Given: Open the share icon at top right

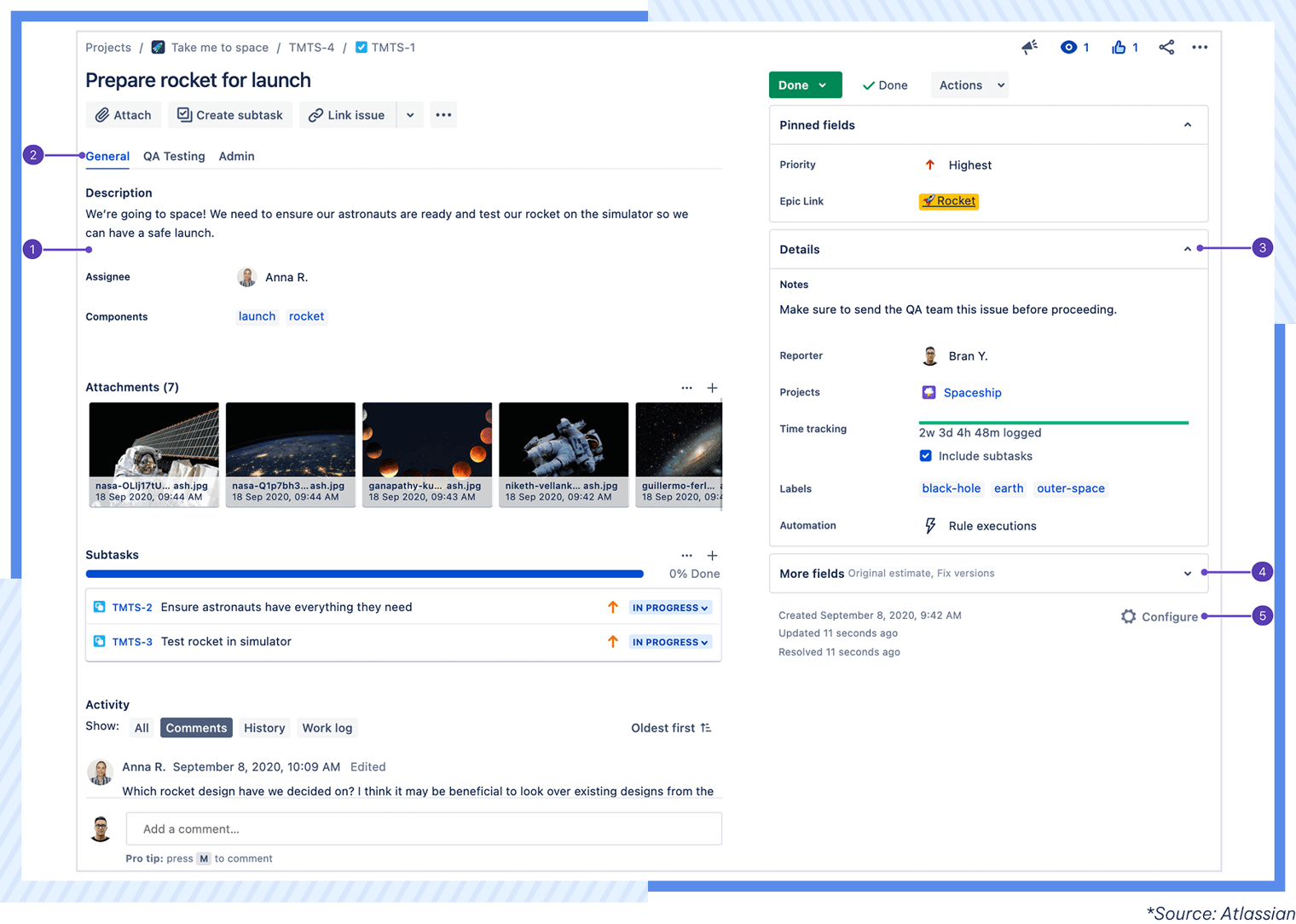Looking at the screenshot, I should (x=1166, y=47).
